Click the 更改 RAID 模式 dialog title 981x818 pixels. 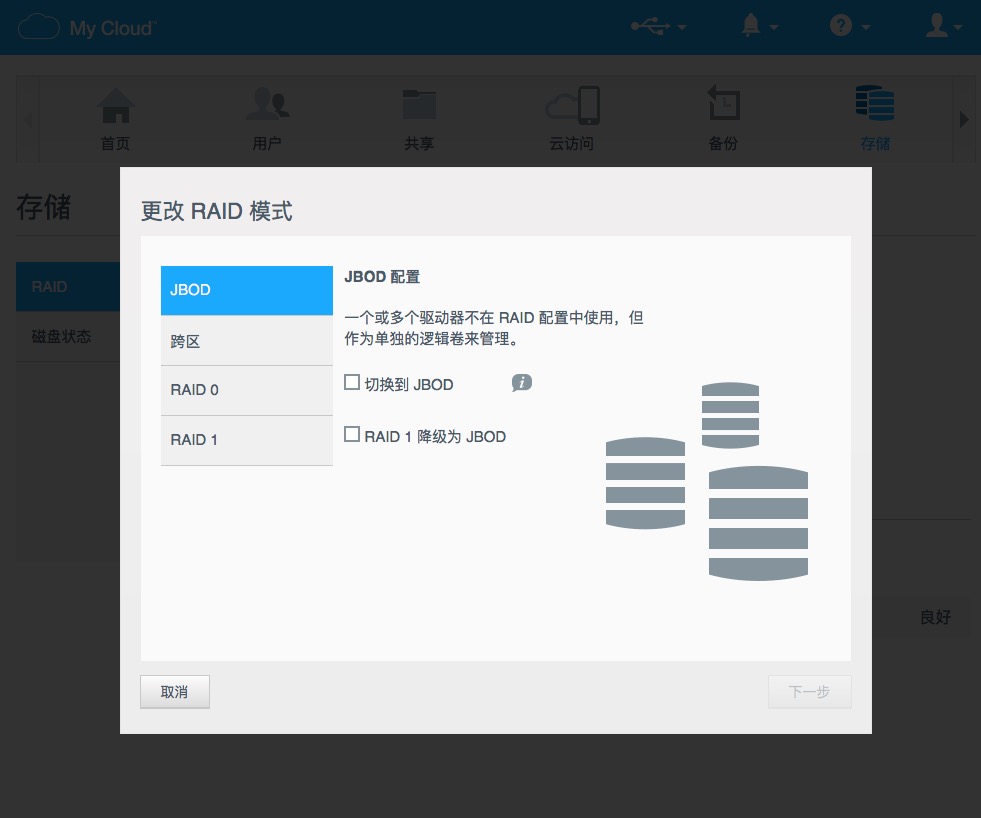point(216,211)
